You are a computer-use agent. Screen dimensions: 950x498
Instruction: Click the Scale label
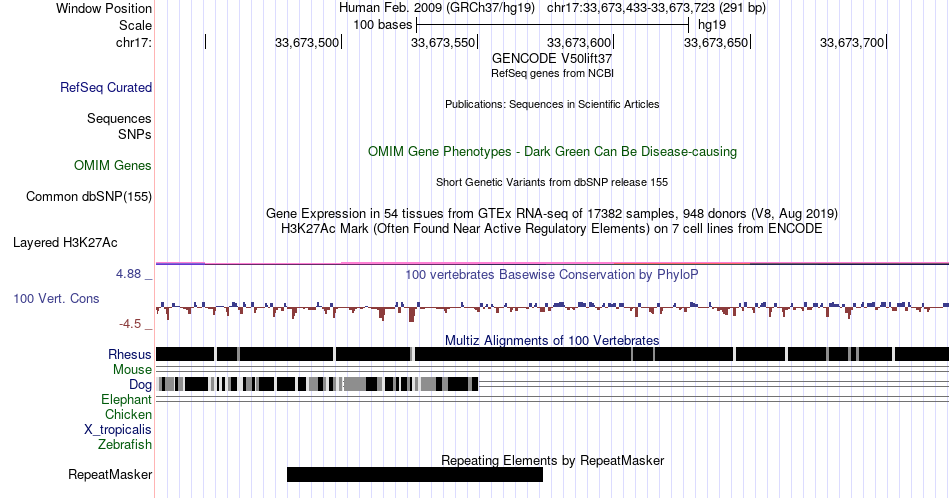[135, 25]
